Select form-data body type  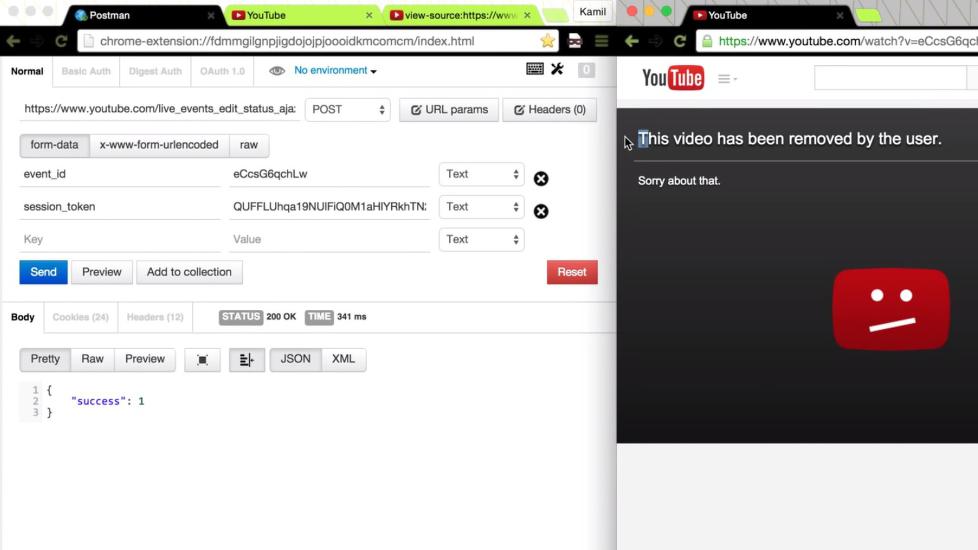point(54,145)
